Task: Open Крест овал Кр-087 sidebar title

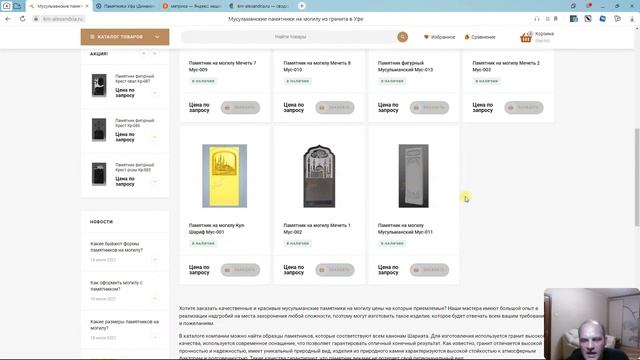Action: click(x=135, y=79)
